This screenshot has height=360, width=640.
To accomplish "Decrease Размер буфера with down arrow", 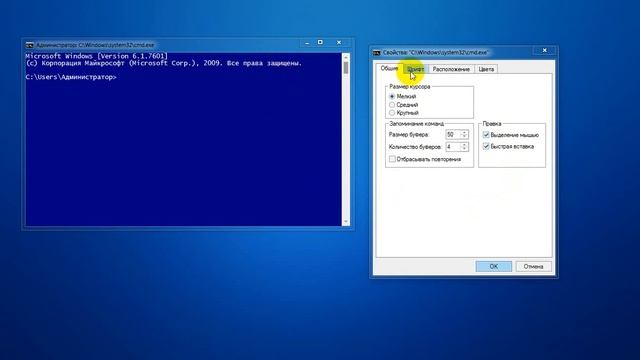I will (464, 137).
